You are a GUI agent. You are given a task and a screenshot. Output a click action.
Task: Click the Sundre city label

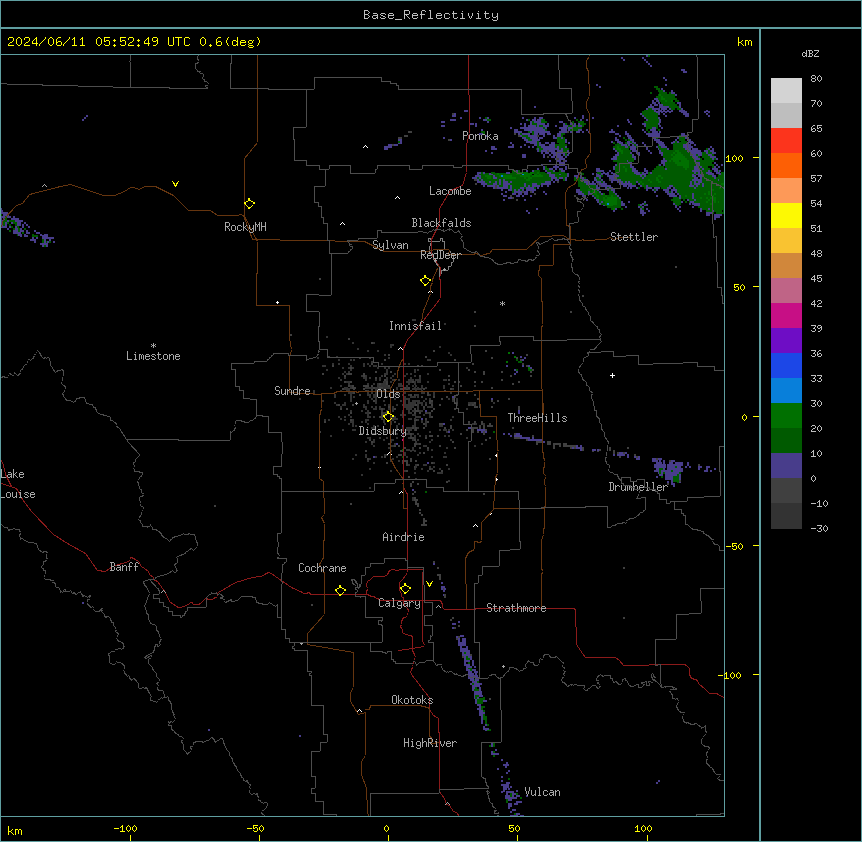pyautogui.click(x=292, y=391)
